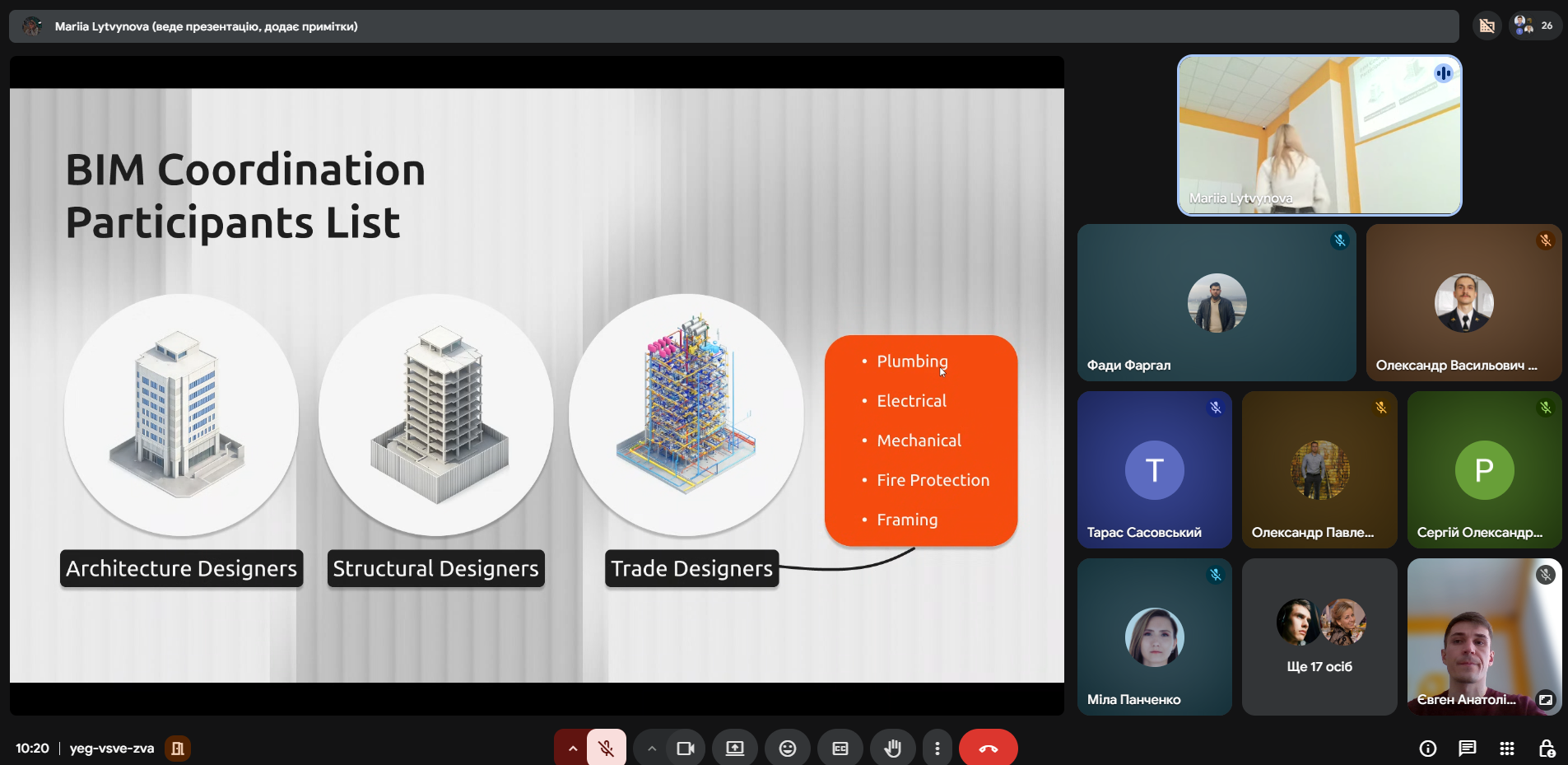Click the Mariia Lytvynova presentation banner text
Image resolution: width=1568 pixels, height=765 pixels.
point(207,26)
